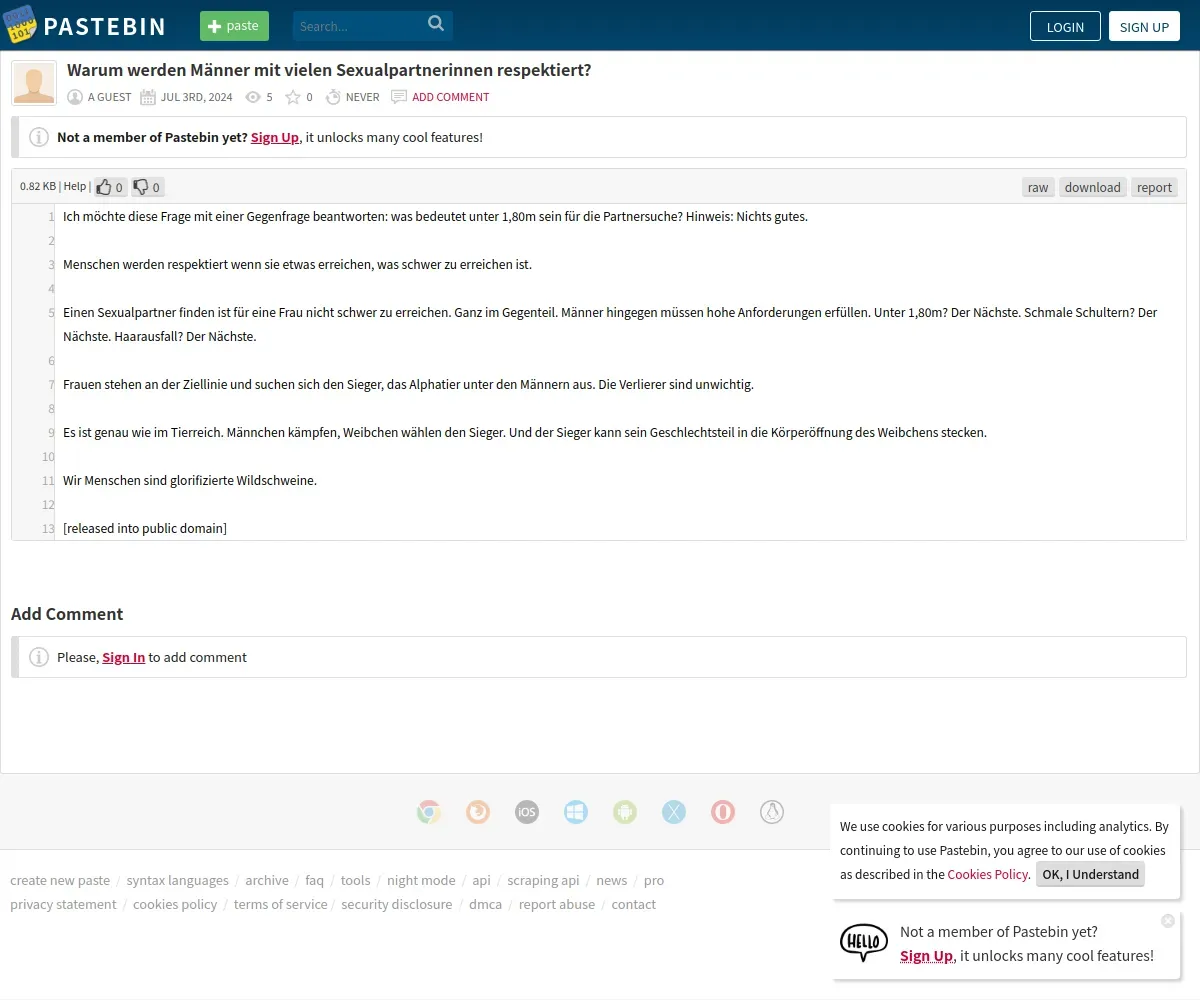Create a new paste with green button
The width and height of the screenshot is (1200, 1000).
(x=234, y=26)
